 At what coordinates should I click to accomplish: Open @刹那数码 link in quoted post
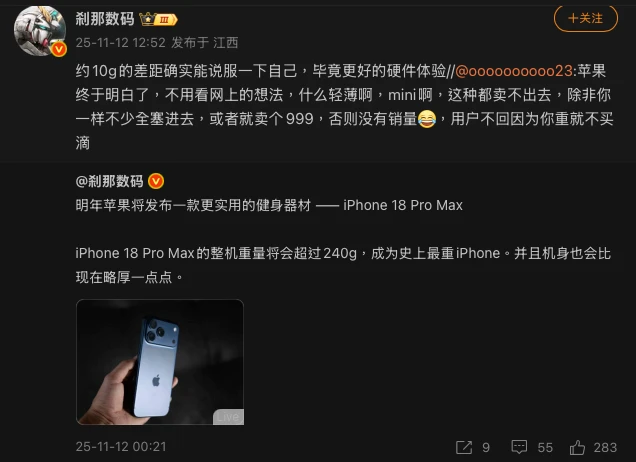click(110, 181)
